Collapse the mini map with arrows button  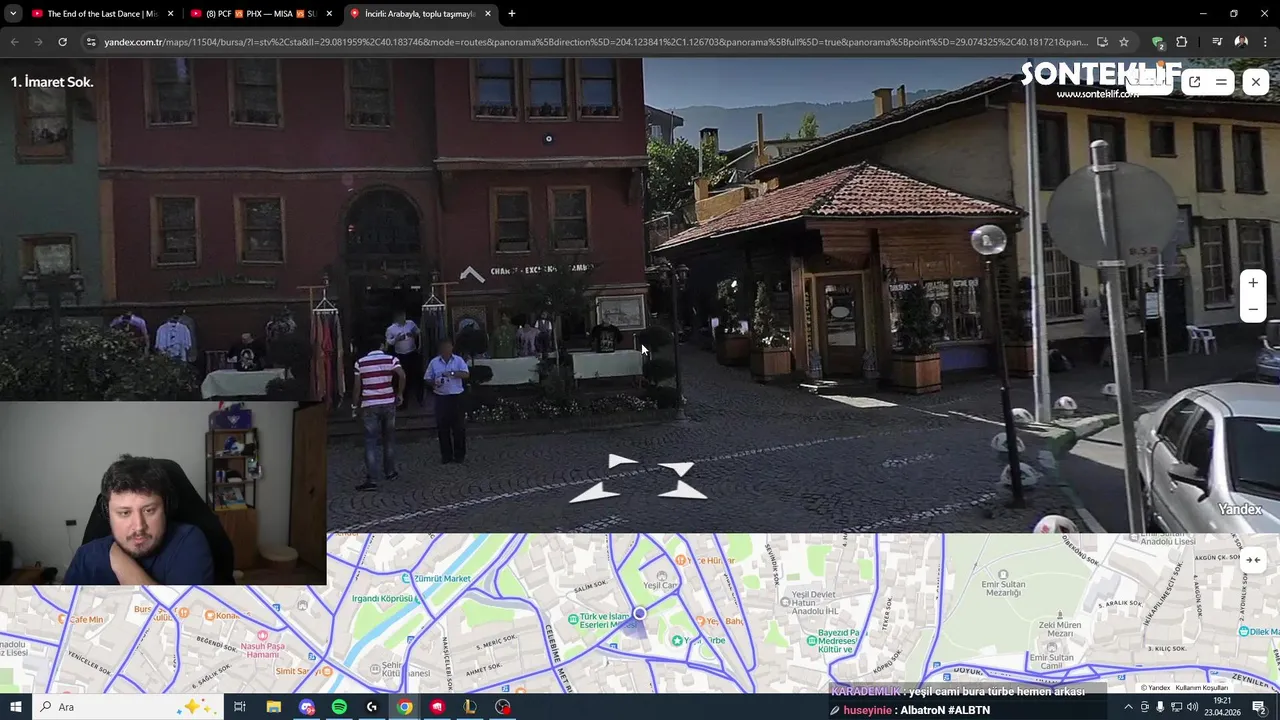1253,560
